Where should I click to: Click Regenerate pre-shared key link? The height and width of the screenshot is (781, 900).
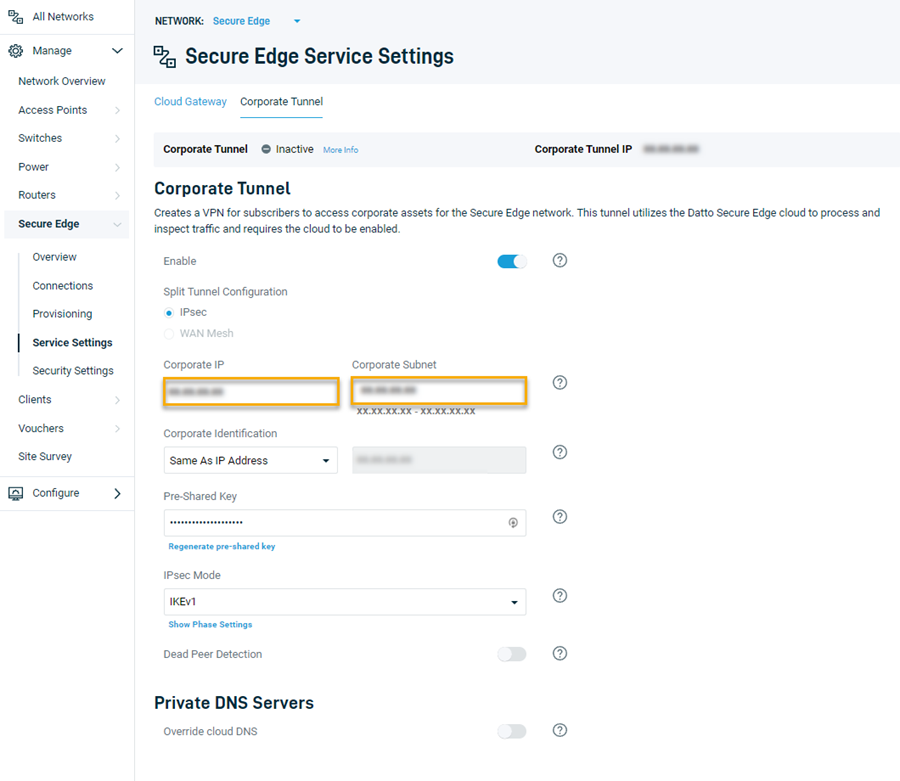pos(222,546)
